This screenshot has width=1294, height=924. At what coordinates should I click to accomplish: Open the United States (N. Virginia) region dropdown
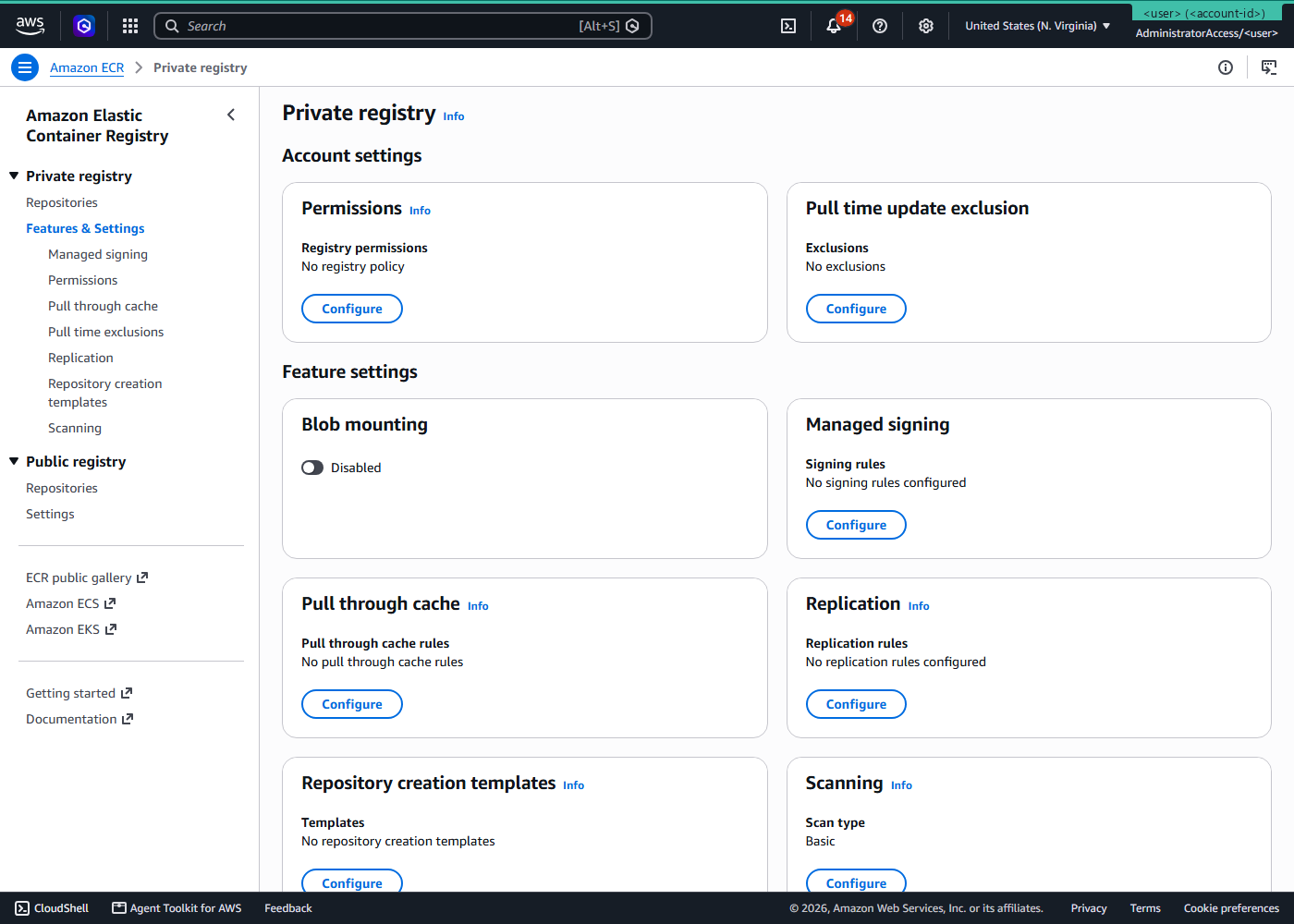[x=1038, y=26]
